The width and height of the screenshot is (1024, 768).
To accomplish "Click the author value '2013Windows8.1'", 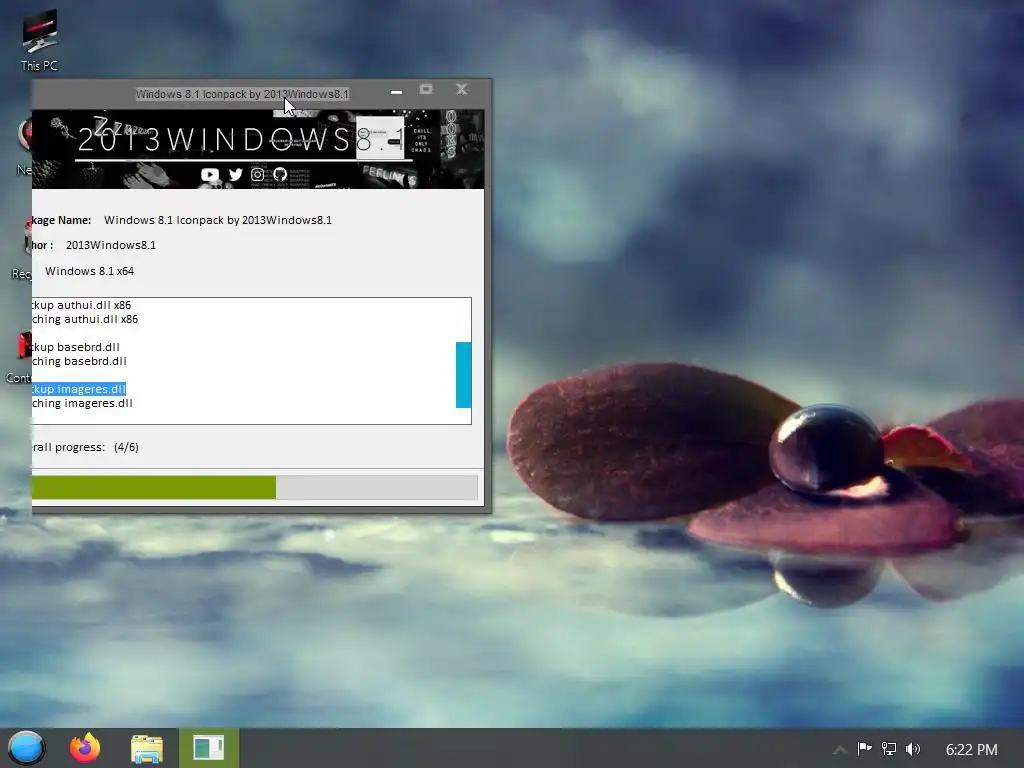I will tap(111, 246).
